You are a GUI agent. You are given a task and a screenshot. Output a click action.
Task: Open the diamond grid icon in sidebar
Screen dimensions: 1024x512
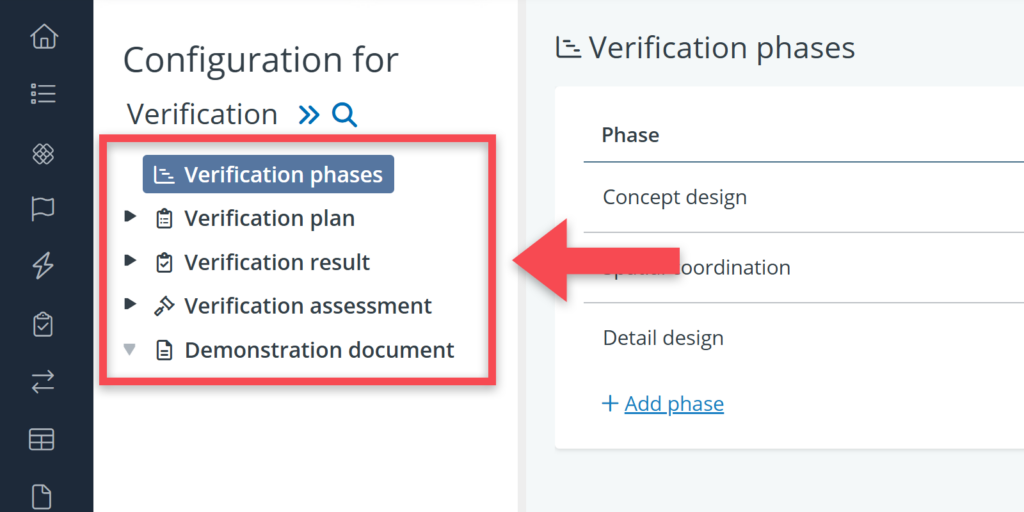[x=44, y=153]
